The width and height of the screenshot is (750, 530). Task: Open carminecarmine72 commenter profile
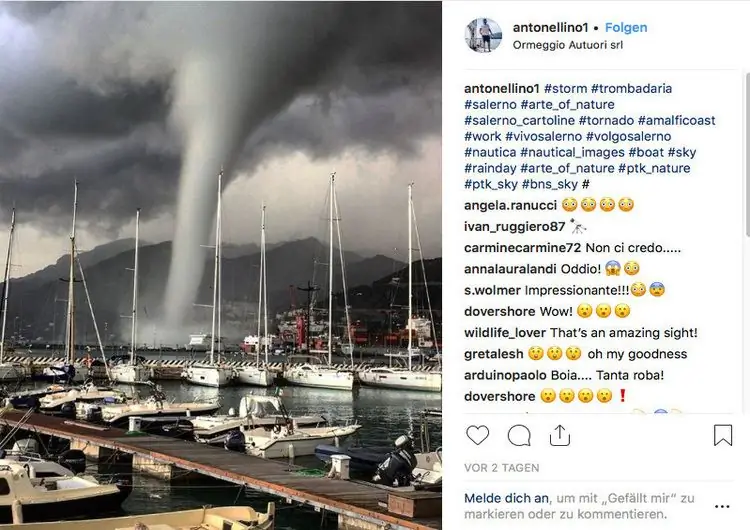(522, 248)
